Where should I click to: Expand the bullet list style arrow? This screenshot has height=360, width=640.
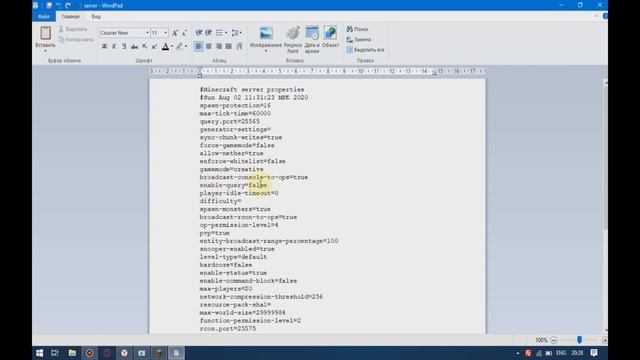click(x=226, y=33)
